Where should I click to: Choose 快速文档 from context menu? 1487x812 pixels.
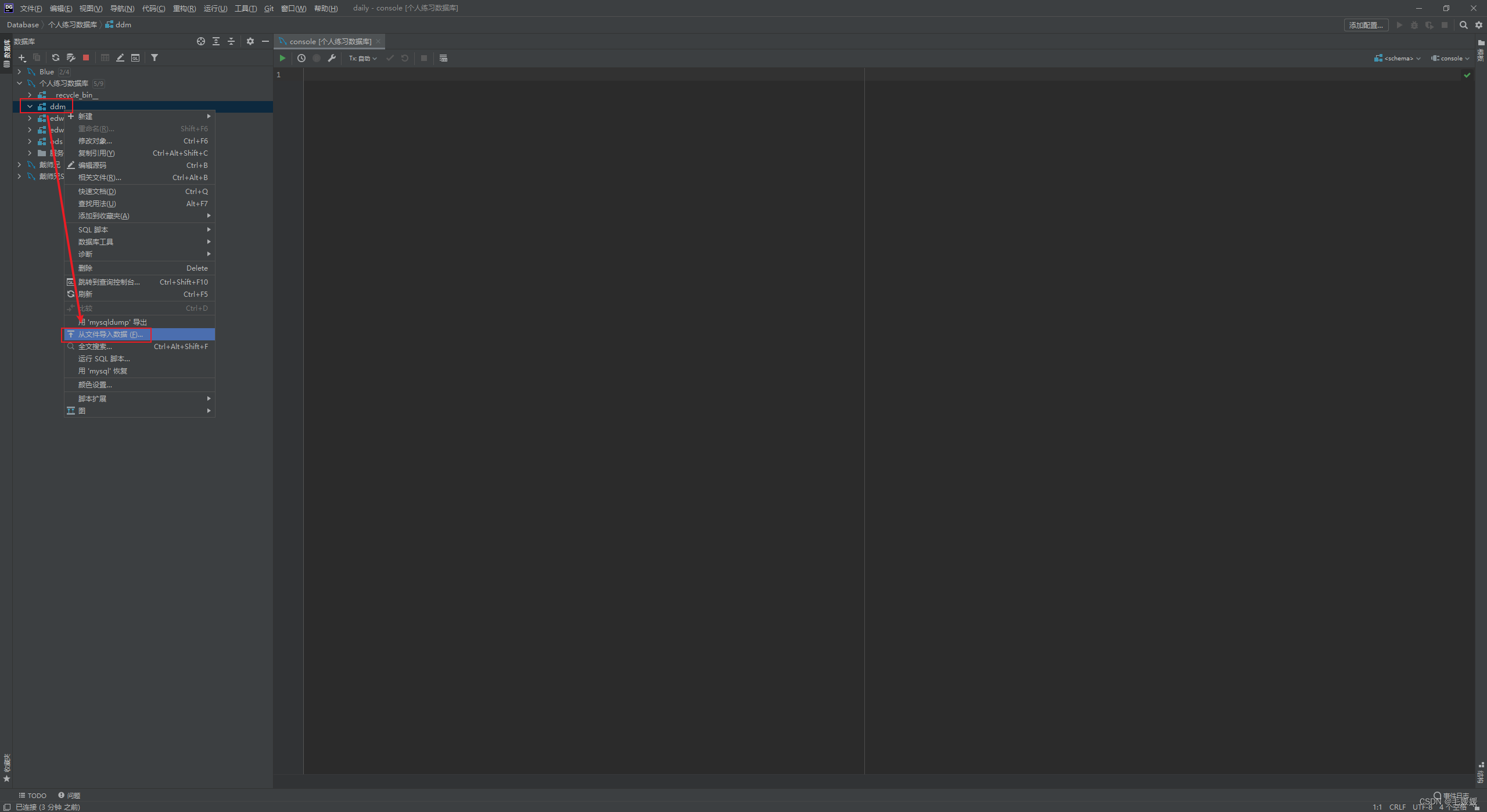pyautogui.click(x=139, y=191)
